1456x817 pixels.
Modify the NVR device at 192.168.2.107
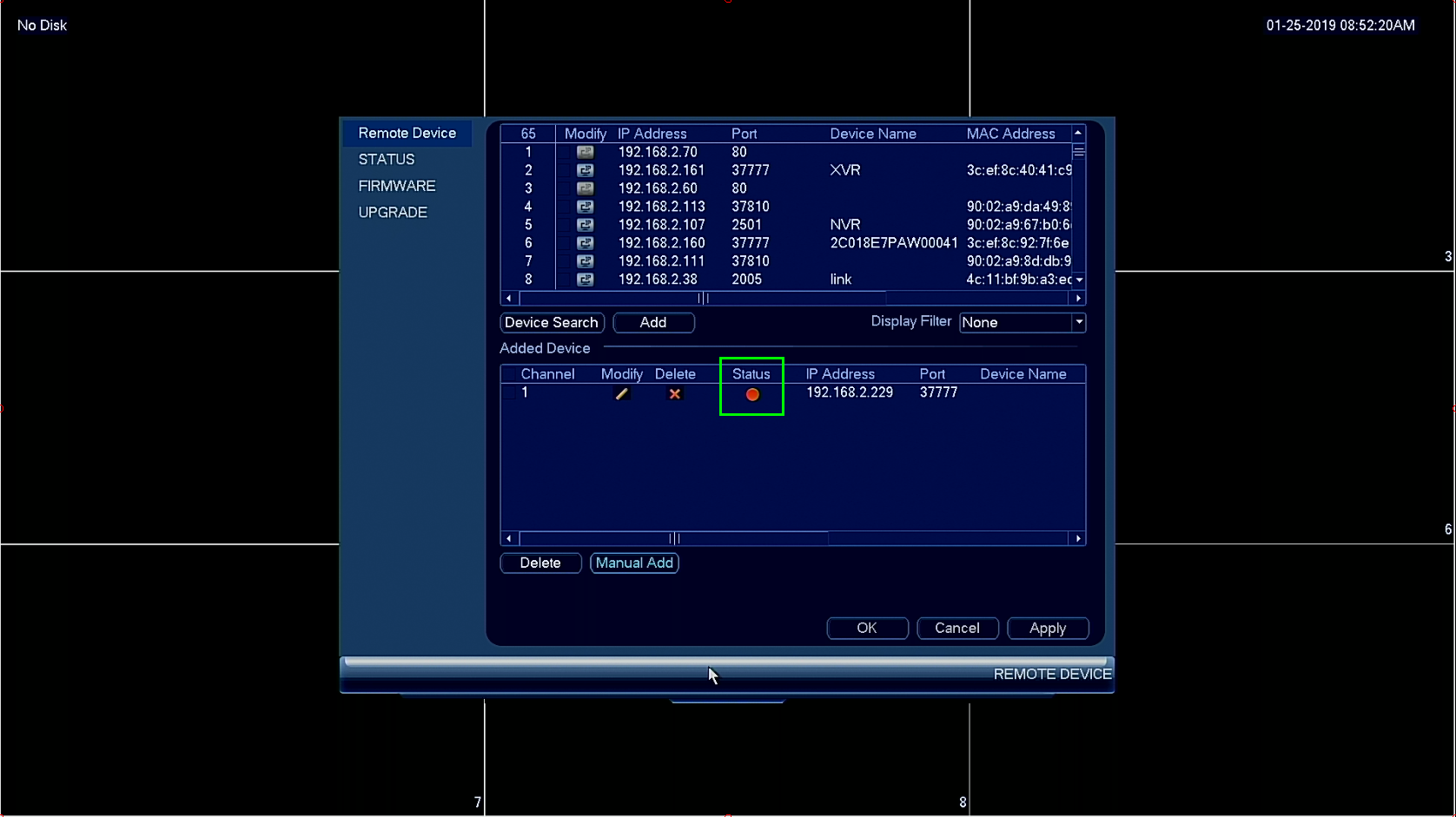tap(586, 225)
